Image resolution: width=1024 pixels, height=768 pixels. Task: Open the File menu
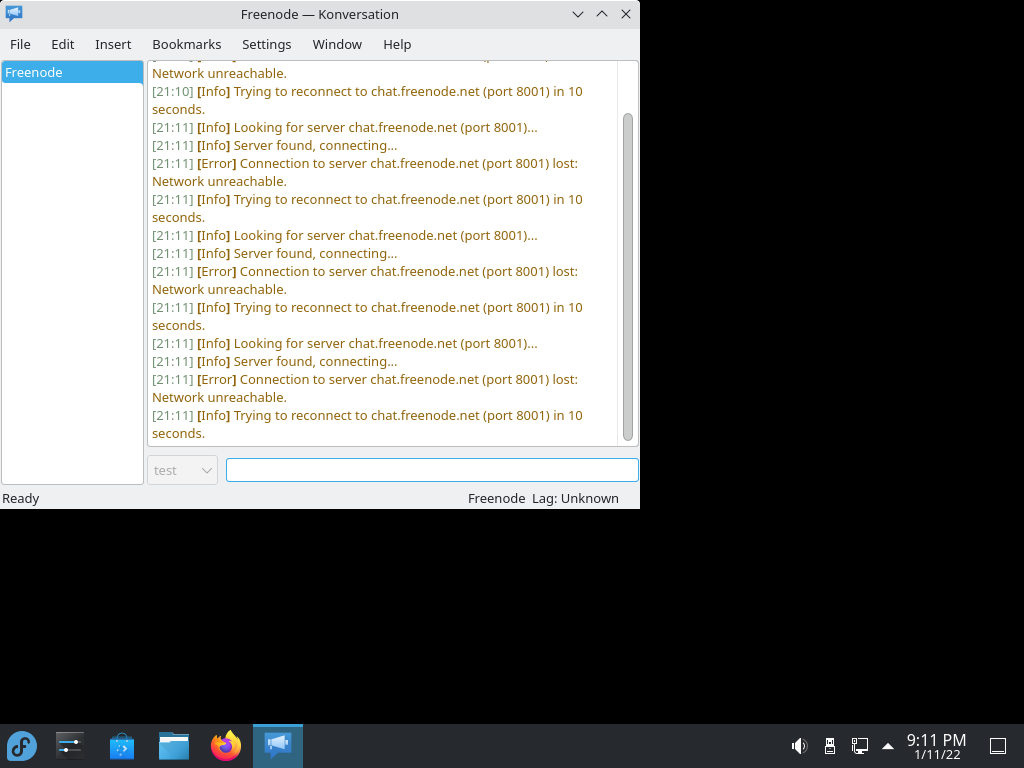click(x=20, y=44)
